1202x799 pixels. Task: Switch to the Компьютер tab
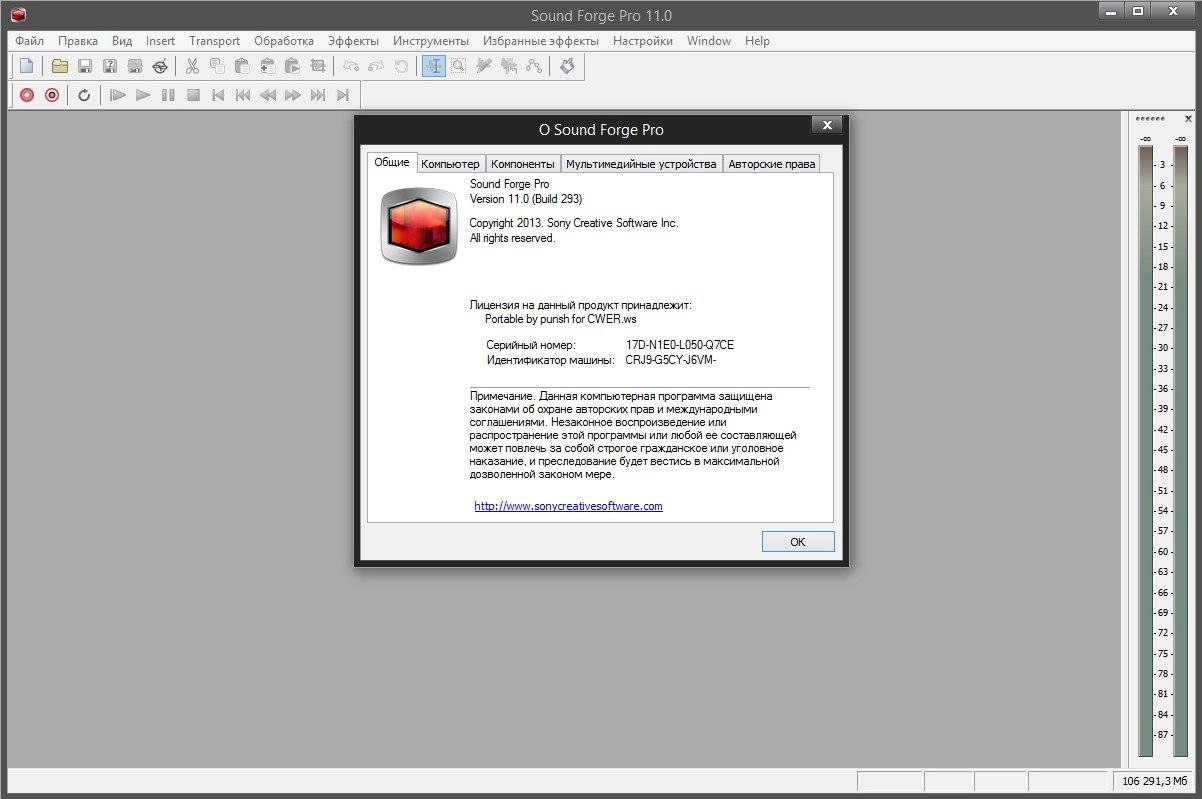click(451, 164)
